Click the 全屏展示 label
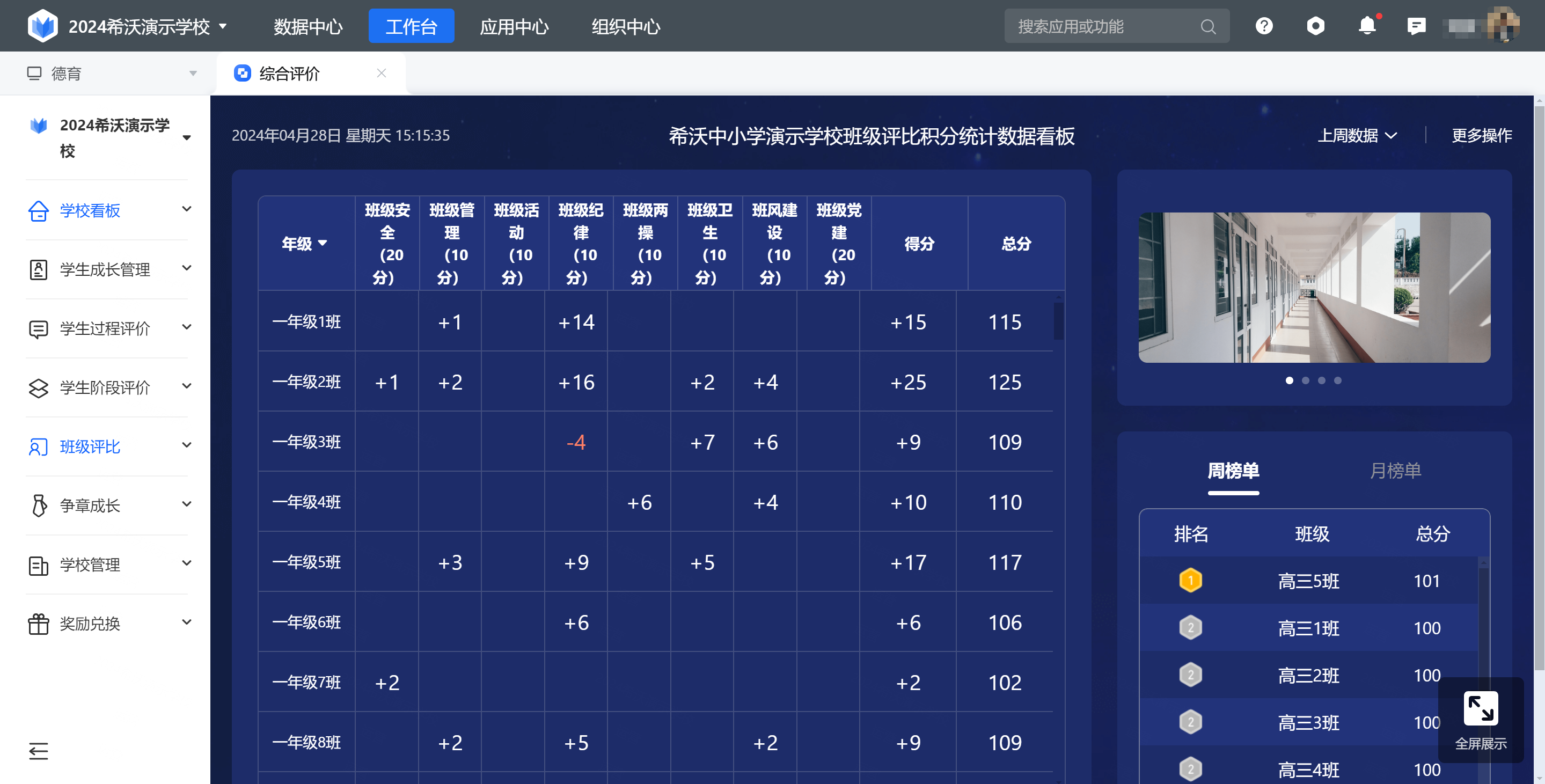The width and height of the screenshot is (1545, 784). point(1480,744)
